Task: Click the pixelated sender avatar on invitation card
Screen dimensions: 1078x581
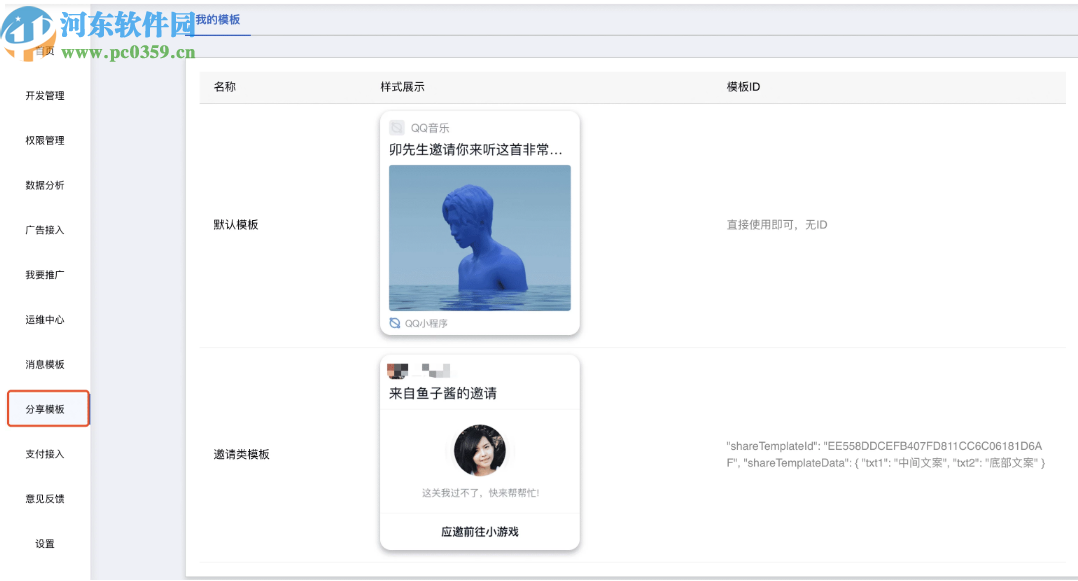Action: [397, 370]
